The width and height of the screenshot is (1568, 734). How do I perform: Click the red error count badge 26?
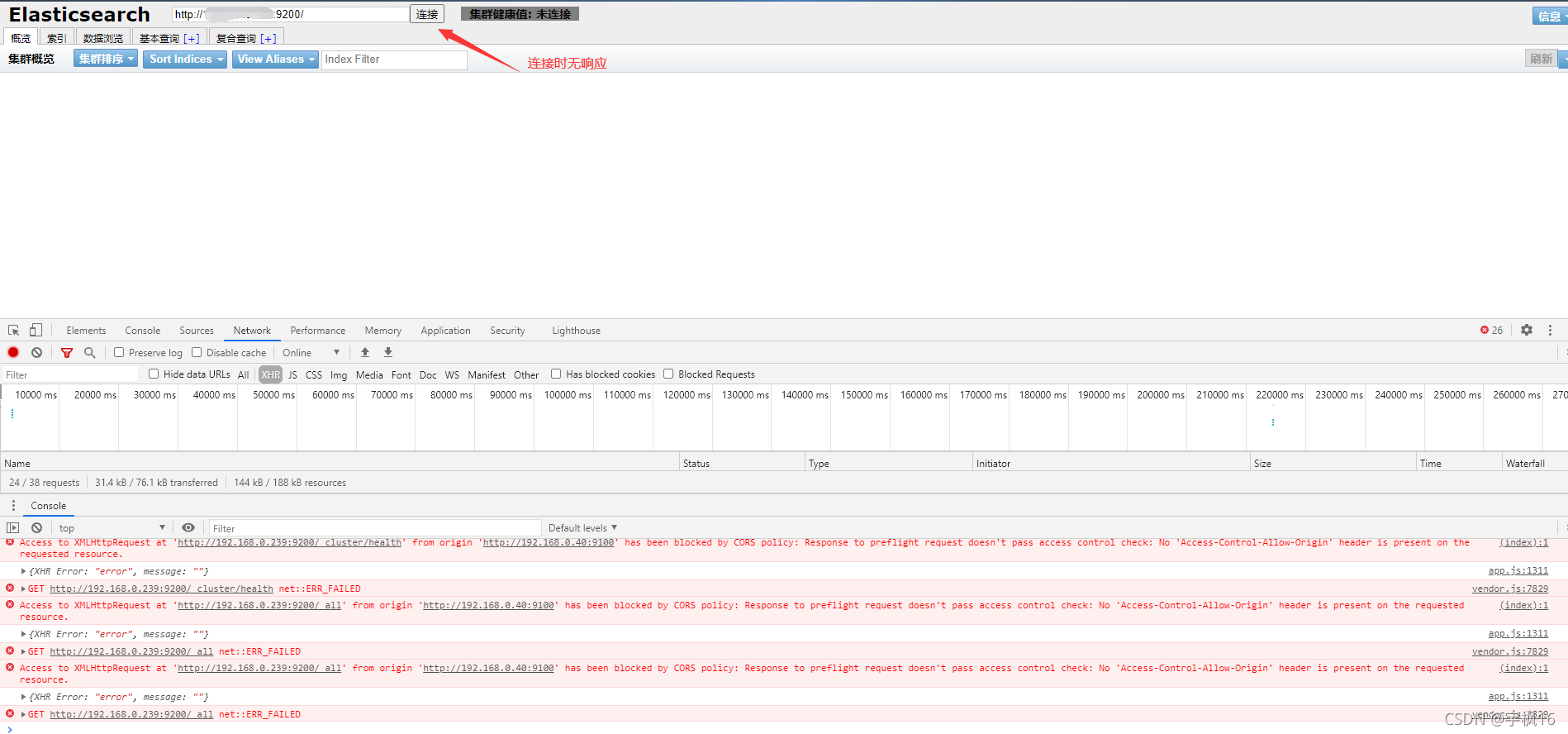pos(1491,330)
